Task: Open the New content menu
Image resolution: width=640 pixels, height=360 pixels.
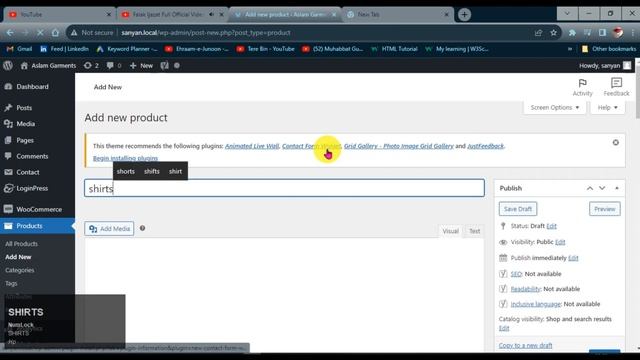Action: (x=141, y=65)
